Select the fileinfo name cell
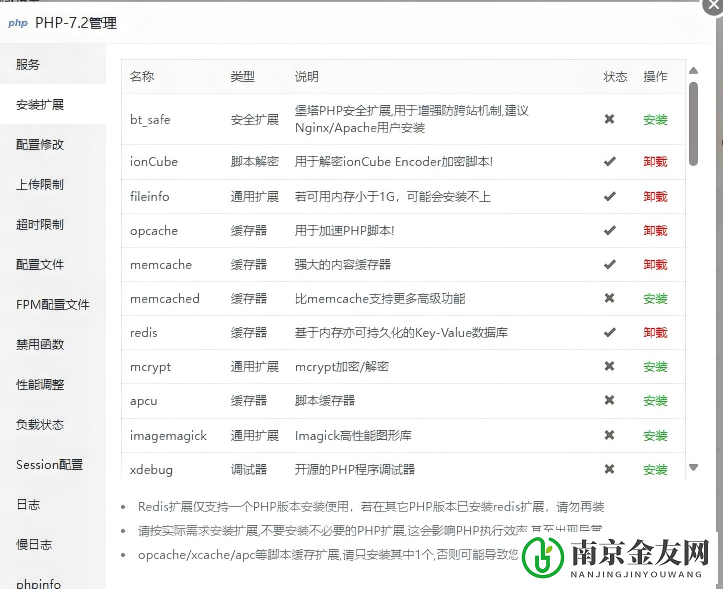Image resolution: width=723 pixels, height=589 pixels. (x=150, y=197)
